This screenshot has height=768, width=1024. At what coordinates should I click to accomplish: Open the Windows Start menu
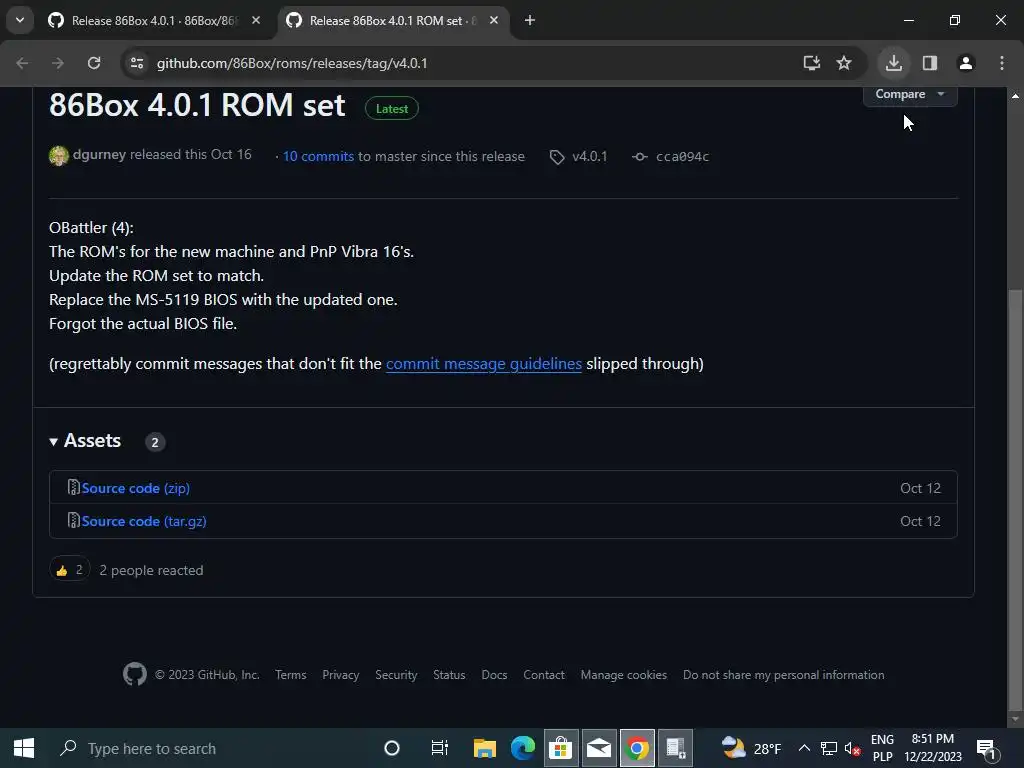tap(24, 748)
